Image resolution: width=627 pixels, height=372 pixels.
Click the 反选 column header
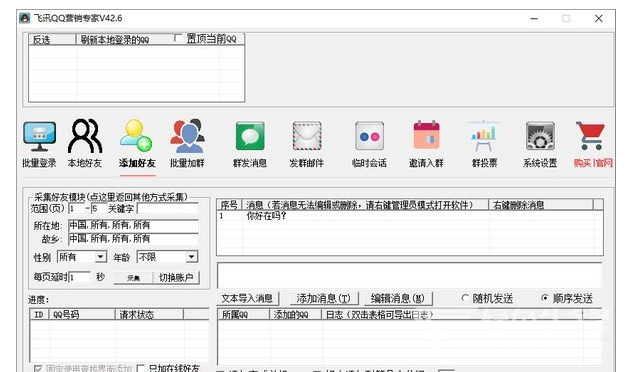click(x=52, y=39)
